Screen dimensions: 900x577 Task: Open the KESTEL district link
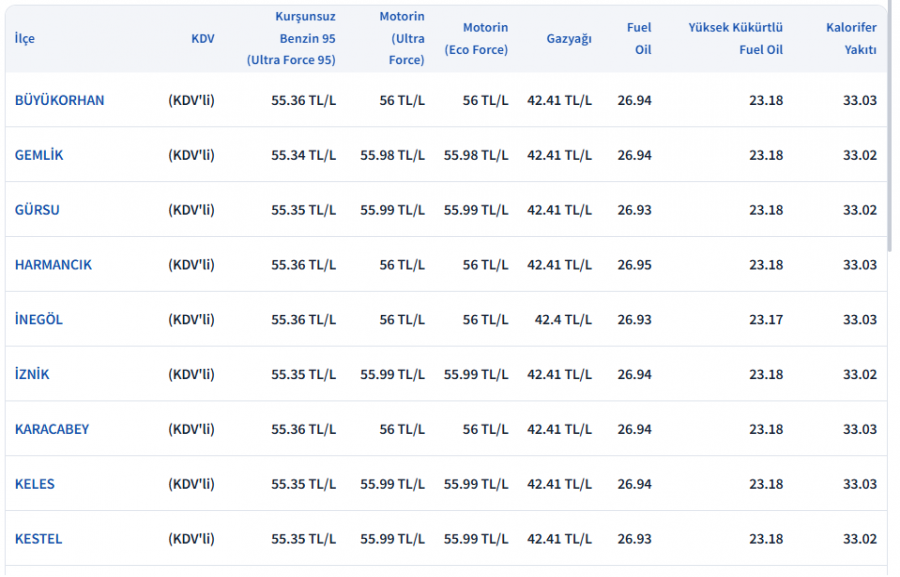[38, 539]
